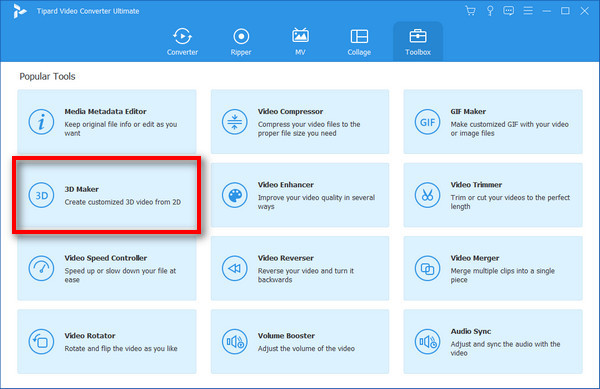600x389 pixels.
Task: Open Media Metadata Editor title
Action: [105, 111]
